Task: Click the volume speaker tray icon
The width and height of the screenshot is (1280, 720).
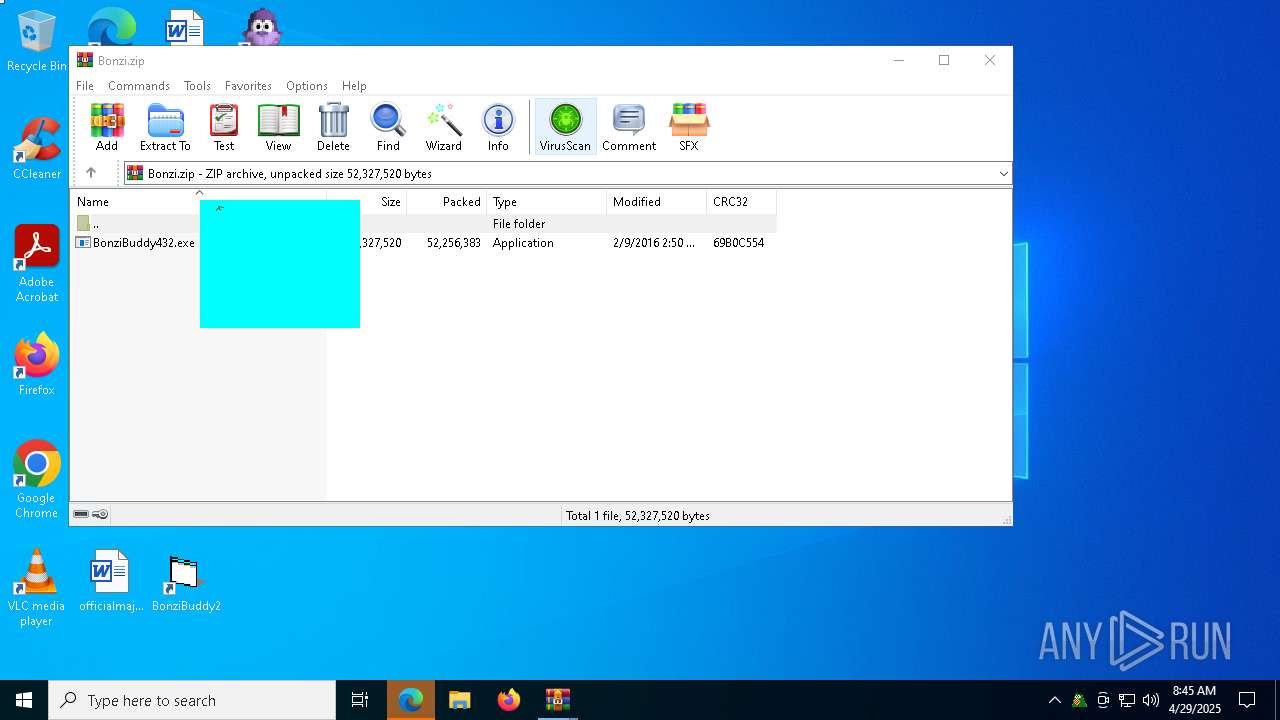Action: pos(1151,700)
